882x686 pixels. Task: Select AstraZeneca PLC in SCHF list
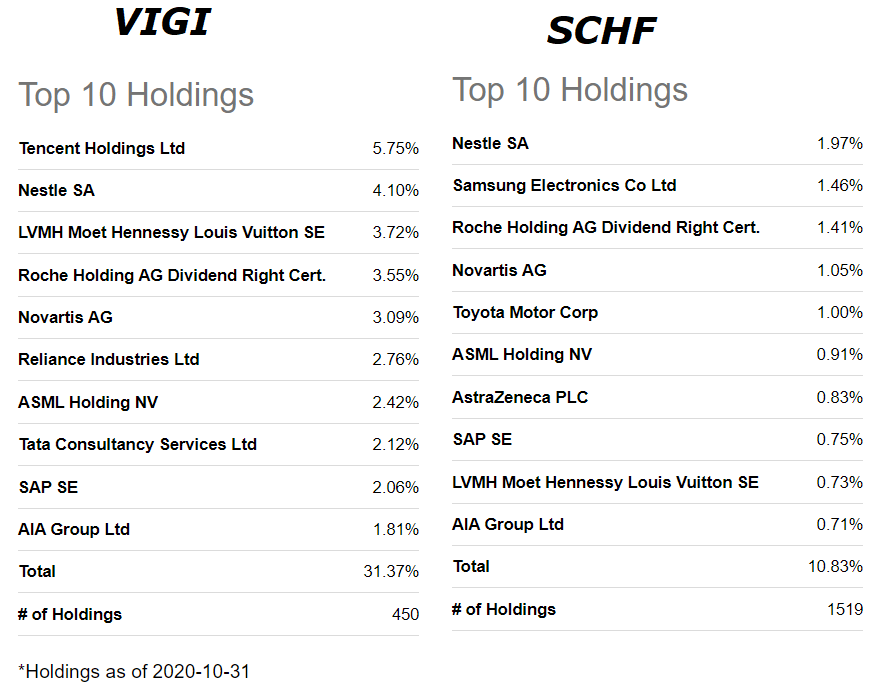click(520, 397)
